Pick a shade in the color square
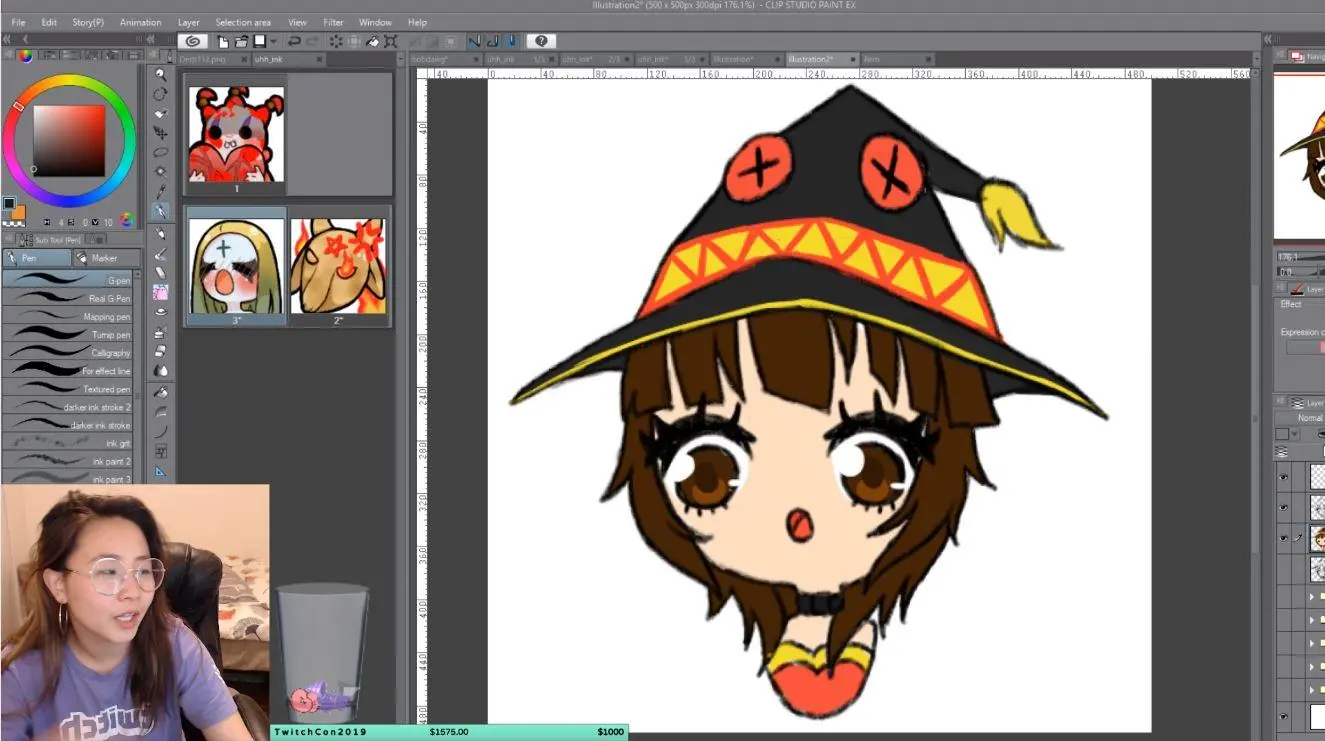The width and height of the screenshot is (1325, 741). [69, 140]
